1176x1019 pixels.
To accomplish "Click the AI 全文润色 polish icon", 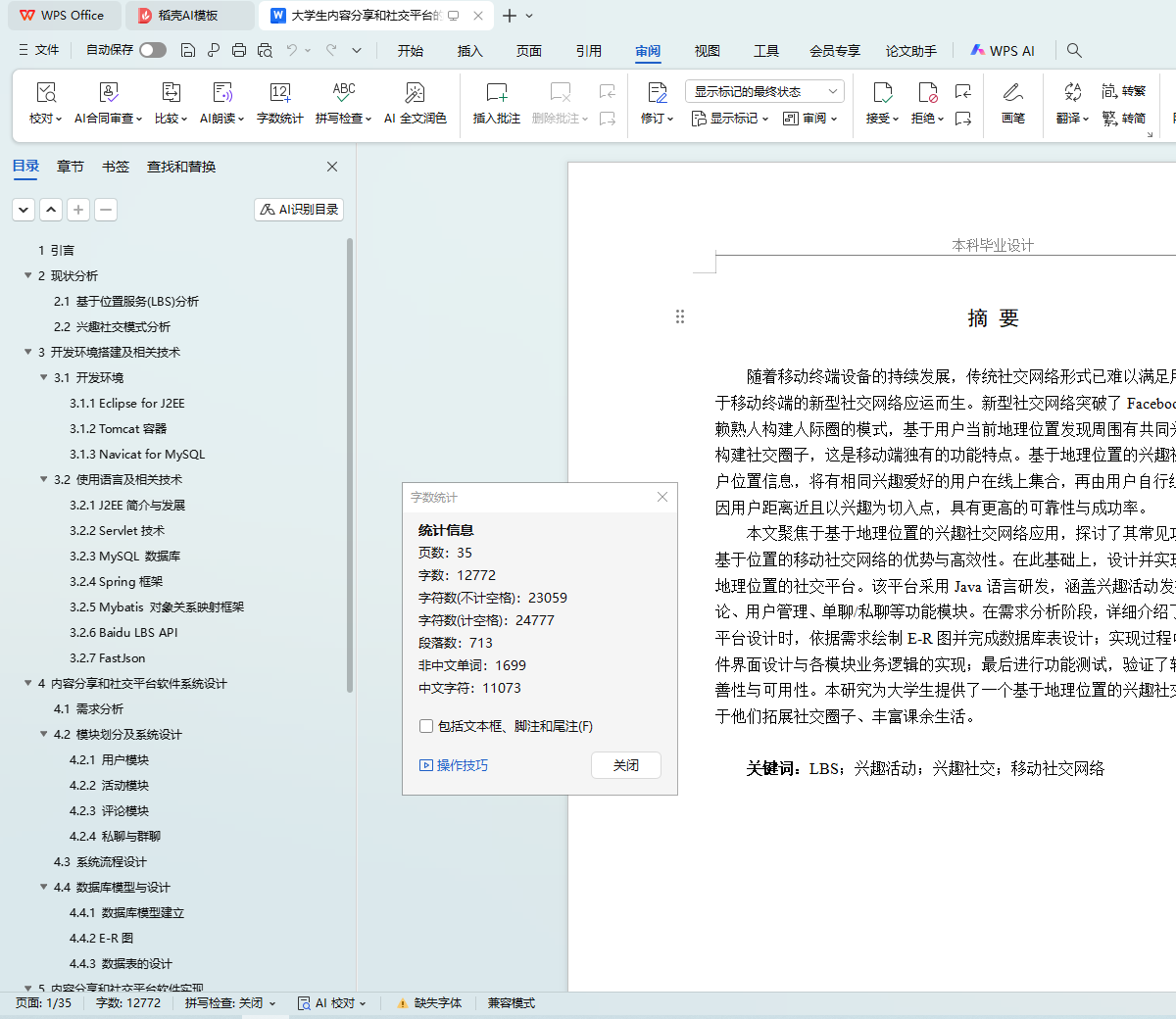I will pos(415,93).
